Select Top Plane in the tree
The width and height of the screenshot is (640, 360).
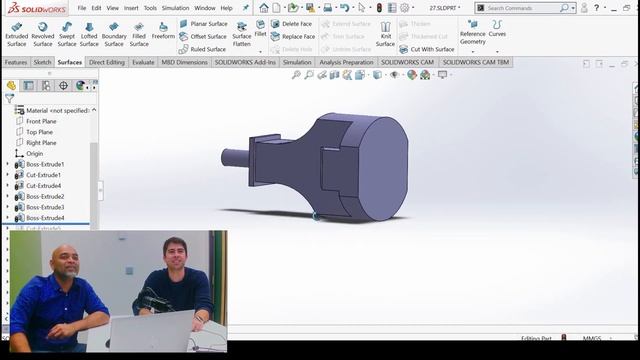tap(39, 132)
